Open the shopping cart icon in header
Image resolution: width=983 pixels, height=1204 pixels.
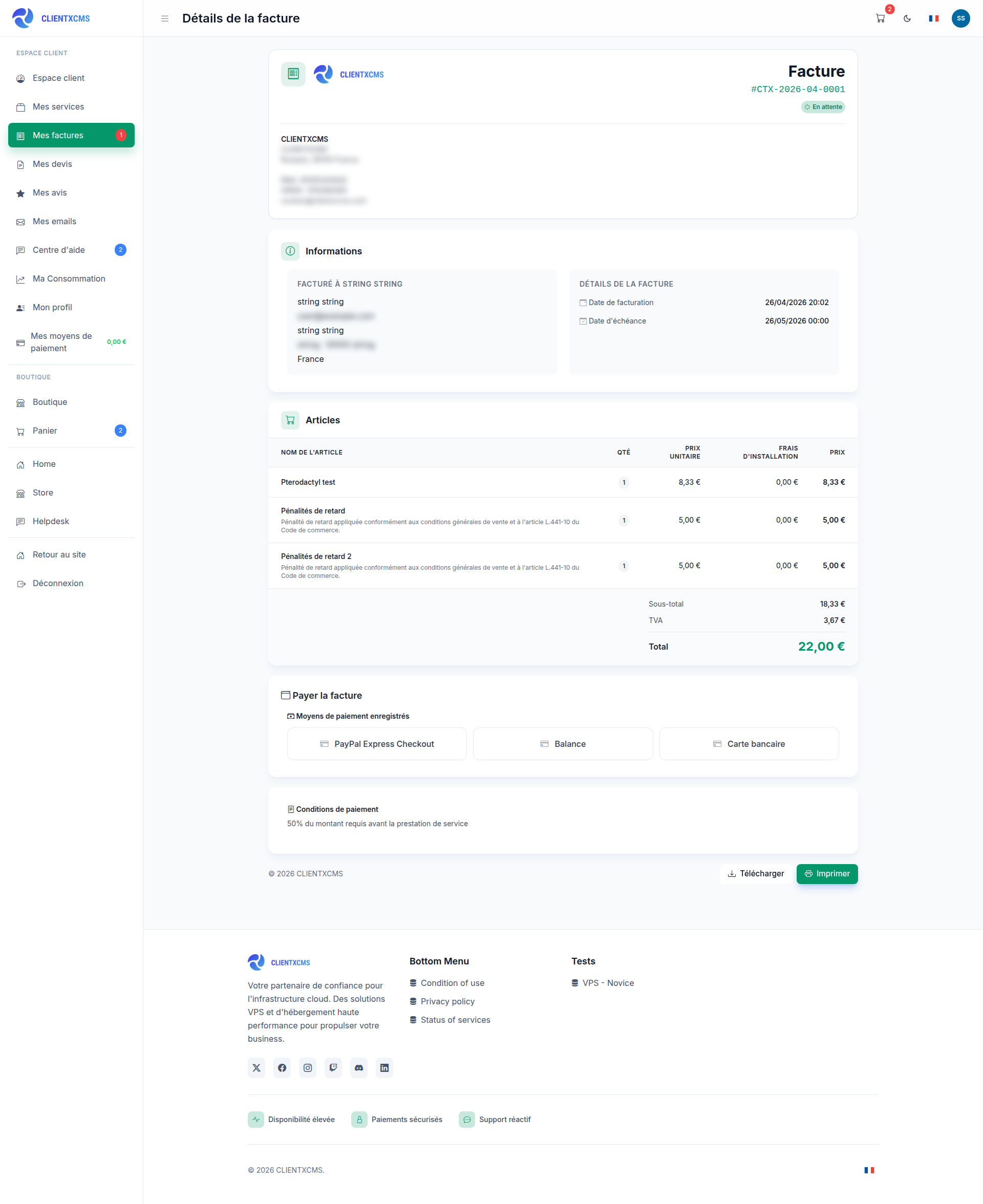click(880, 18)
